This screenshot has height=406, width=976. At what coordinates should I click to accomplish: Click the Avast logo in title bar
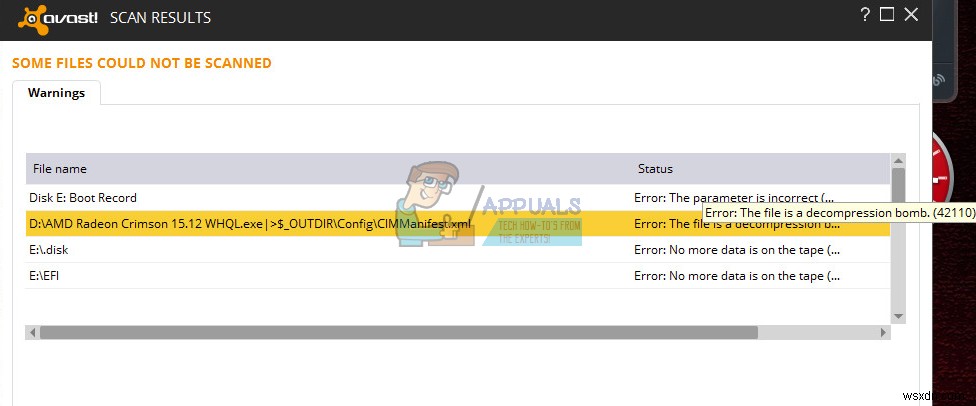coord(57,18)
